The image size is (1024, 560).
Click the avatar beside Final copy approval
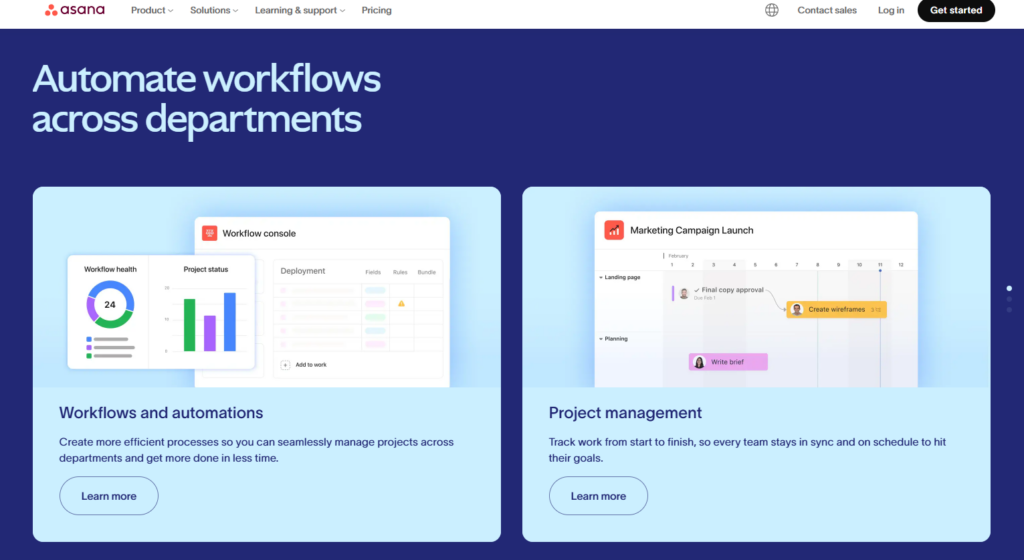pos(684,294)
